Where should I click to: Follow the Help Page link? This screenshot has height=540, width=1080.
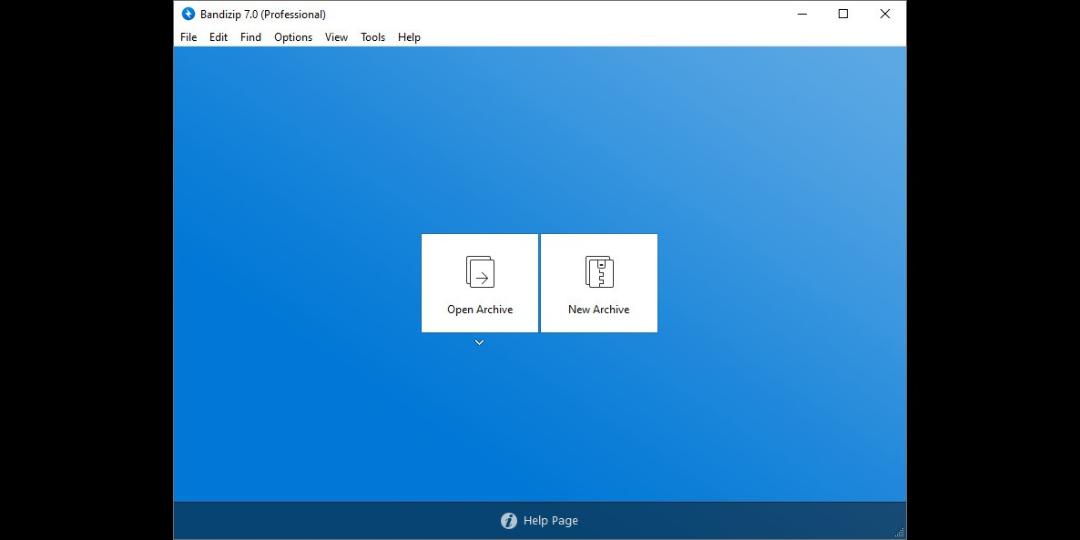[x=550, y=521]
